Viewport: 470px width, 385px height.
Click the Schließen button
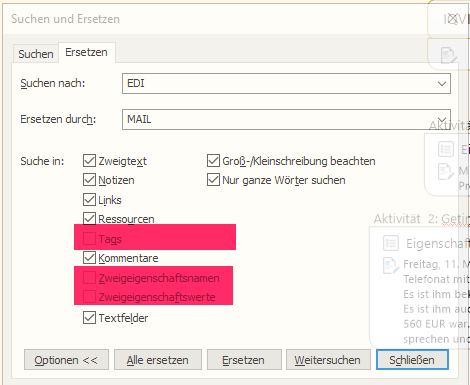coord(412,360)
